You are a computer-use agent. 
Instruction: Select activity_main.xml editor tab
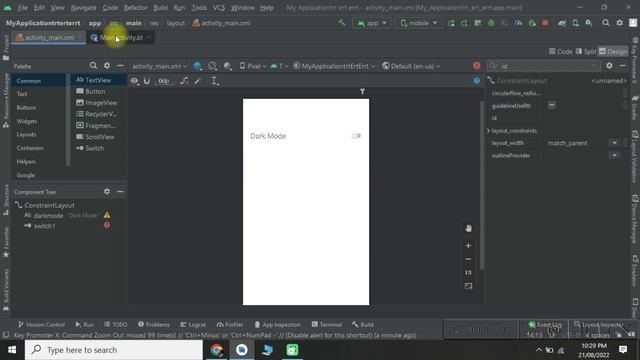[x=49, y=38]
